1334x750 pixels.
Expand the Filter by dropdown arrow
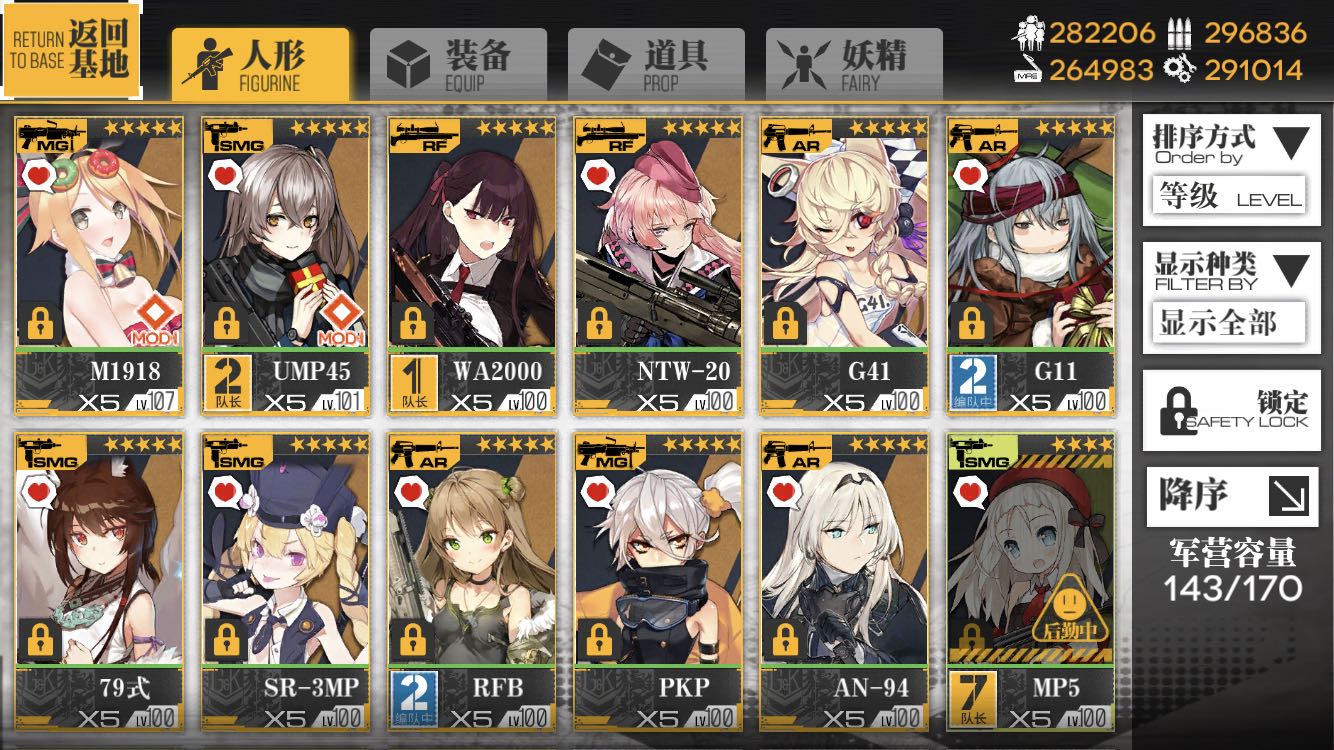[1290, 270]
